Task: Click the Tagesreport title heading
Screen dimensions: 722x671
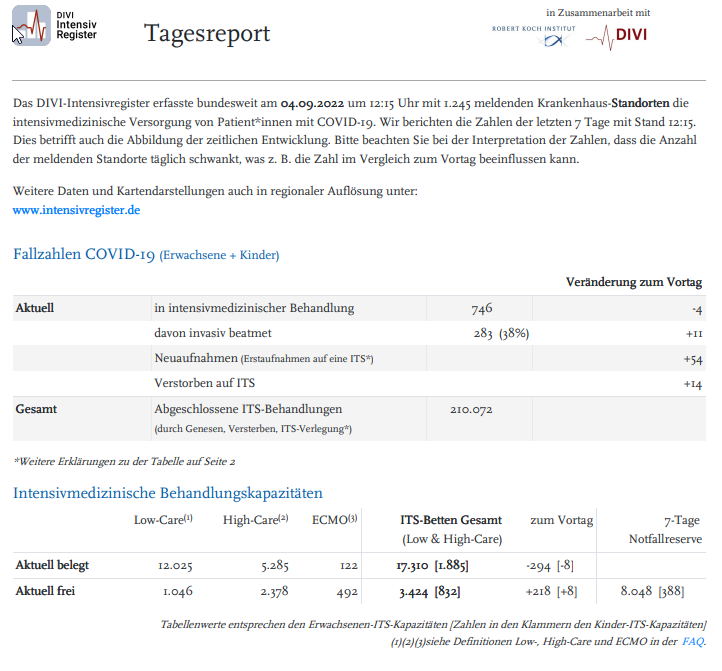Action: tap(207, 34)
